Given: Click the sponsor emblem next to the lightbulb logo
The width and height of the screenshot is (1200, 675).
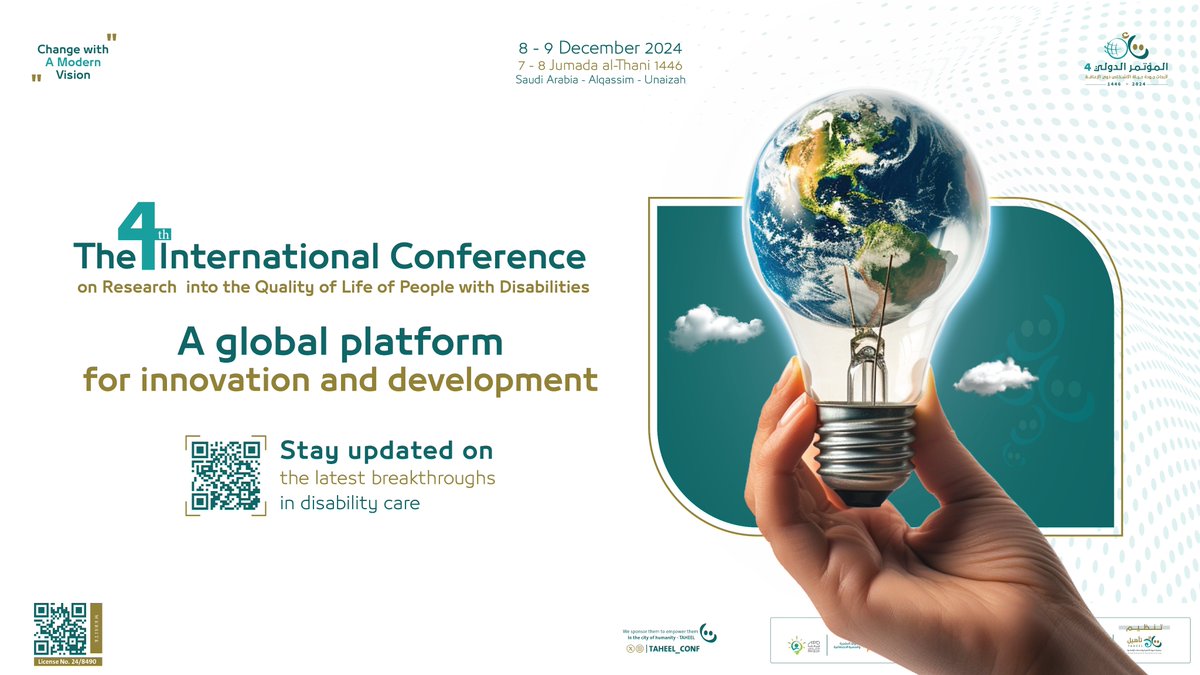Looking at the screenshot, I should 814,646.
